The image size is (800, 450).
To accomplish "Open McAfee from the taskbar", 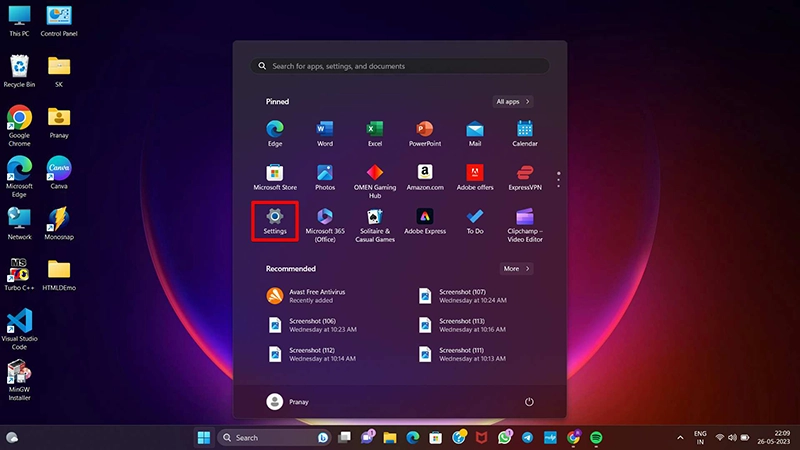I will (481, 437).
